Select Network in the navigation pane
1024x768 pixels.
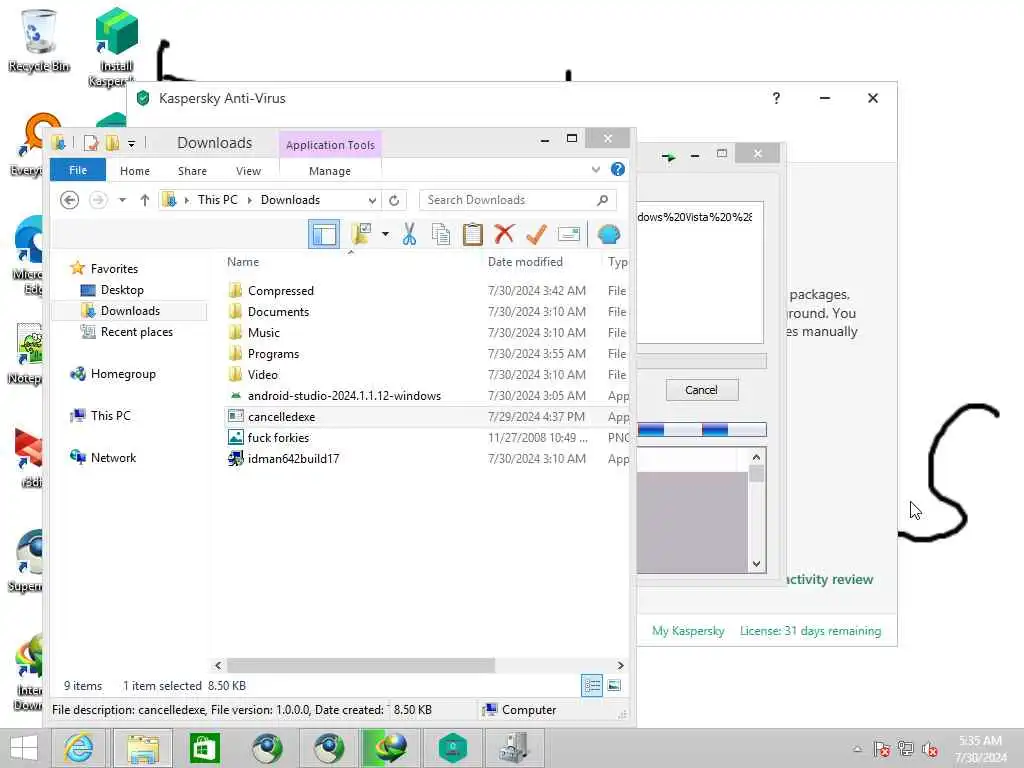[x=113, y=458]
